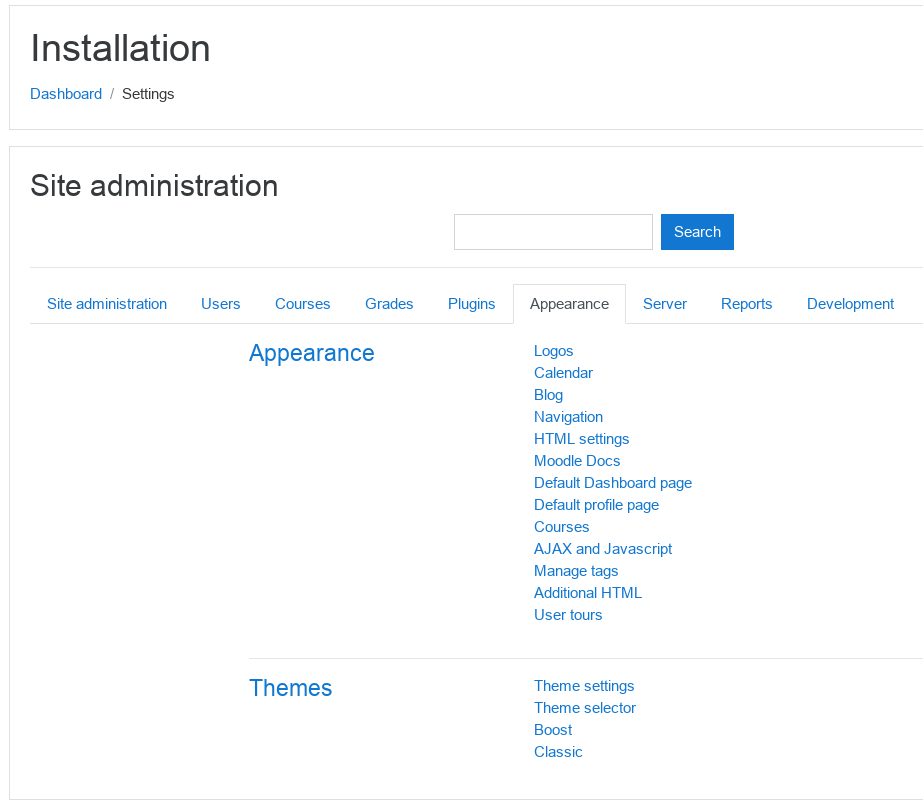
Task: Open the Courses link under Appearance list
Action: (x=562, y=527)
